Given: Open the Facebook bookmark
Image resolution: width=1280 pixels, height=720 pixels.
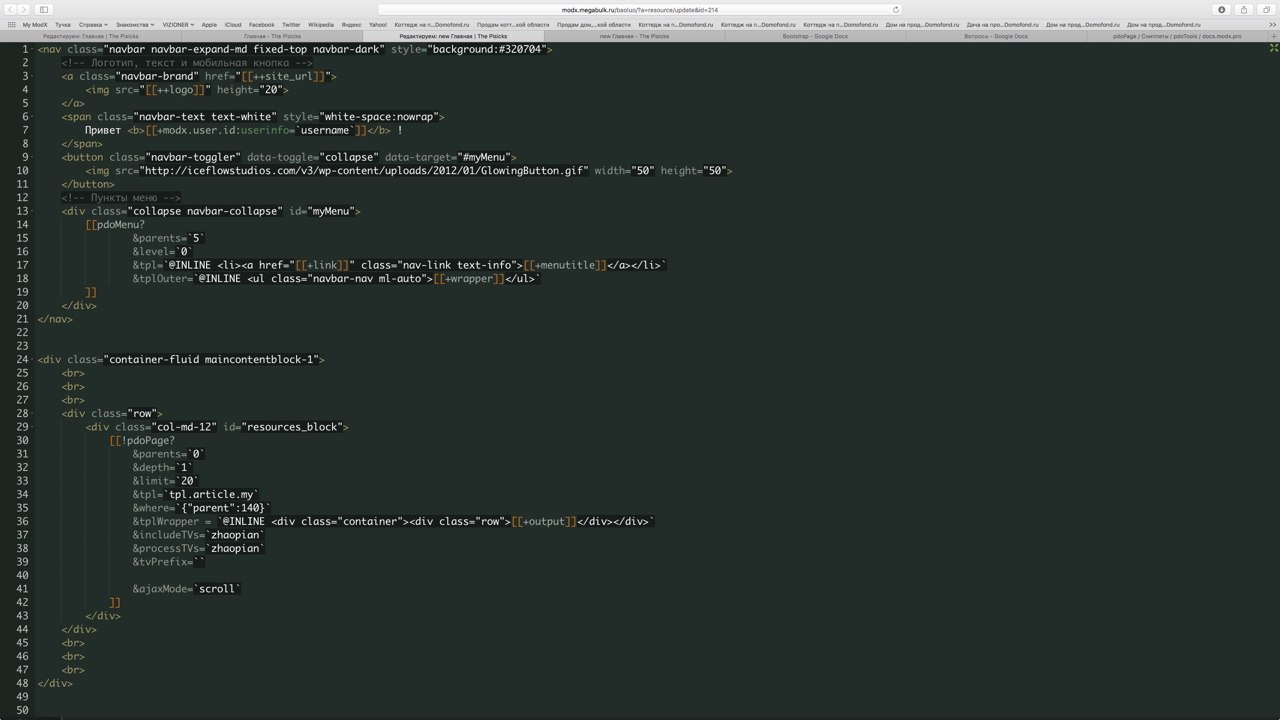Looking at the screenshot, I should click(261, 24).
